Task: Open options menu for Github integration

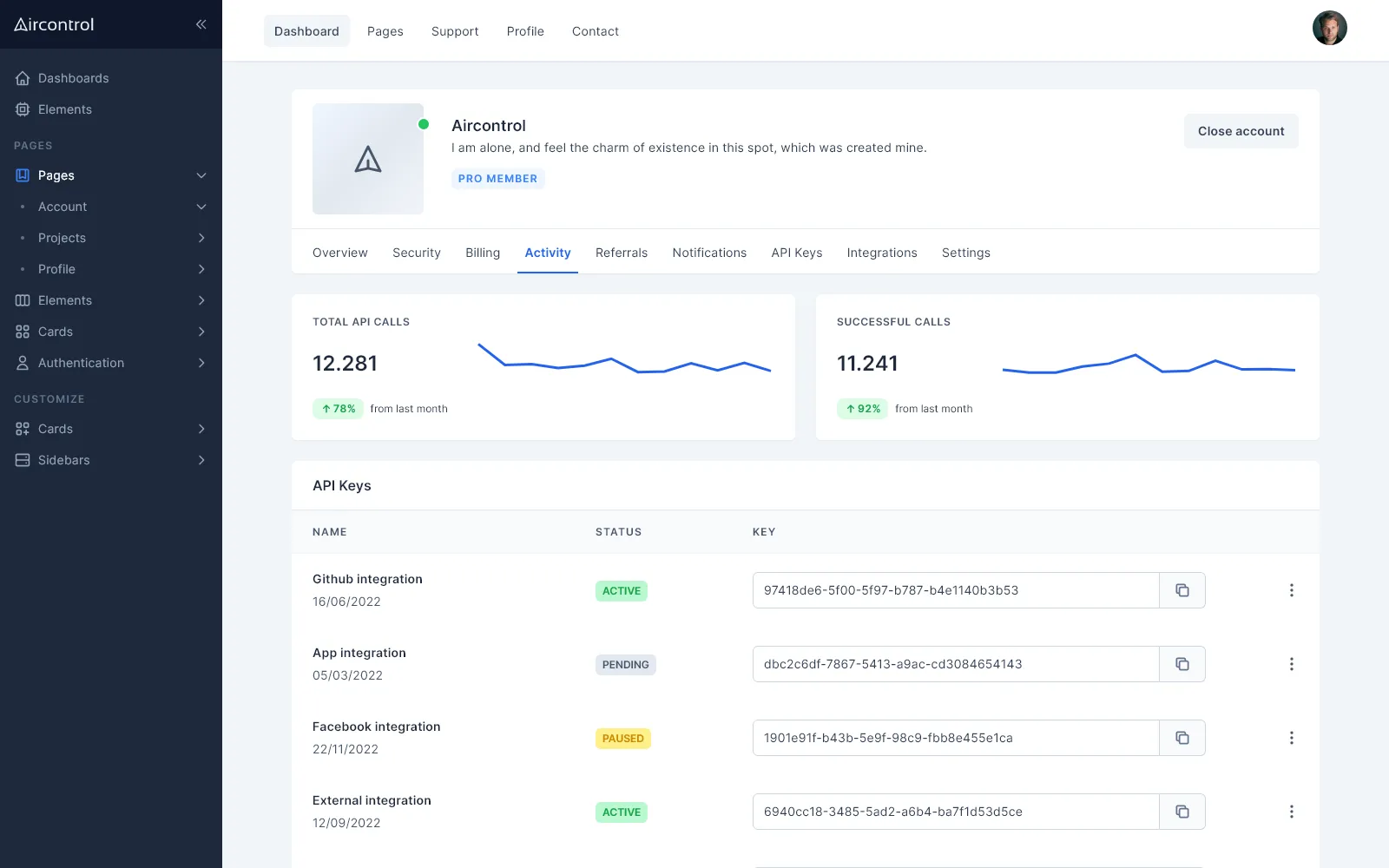Action: pos(1291,590)
